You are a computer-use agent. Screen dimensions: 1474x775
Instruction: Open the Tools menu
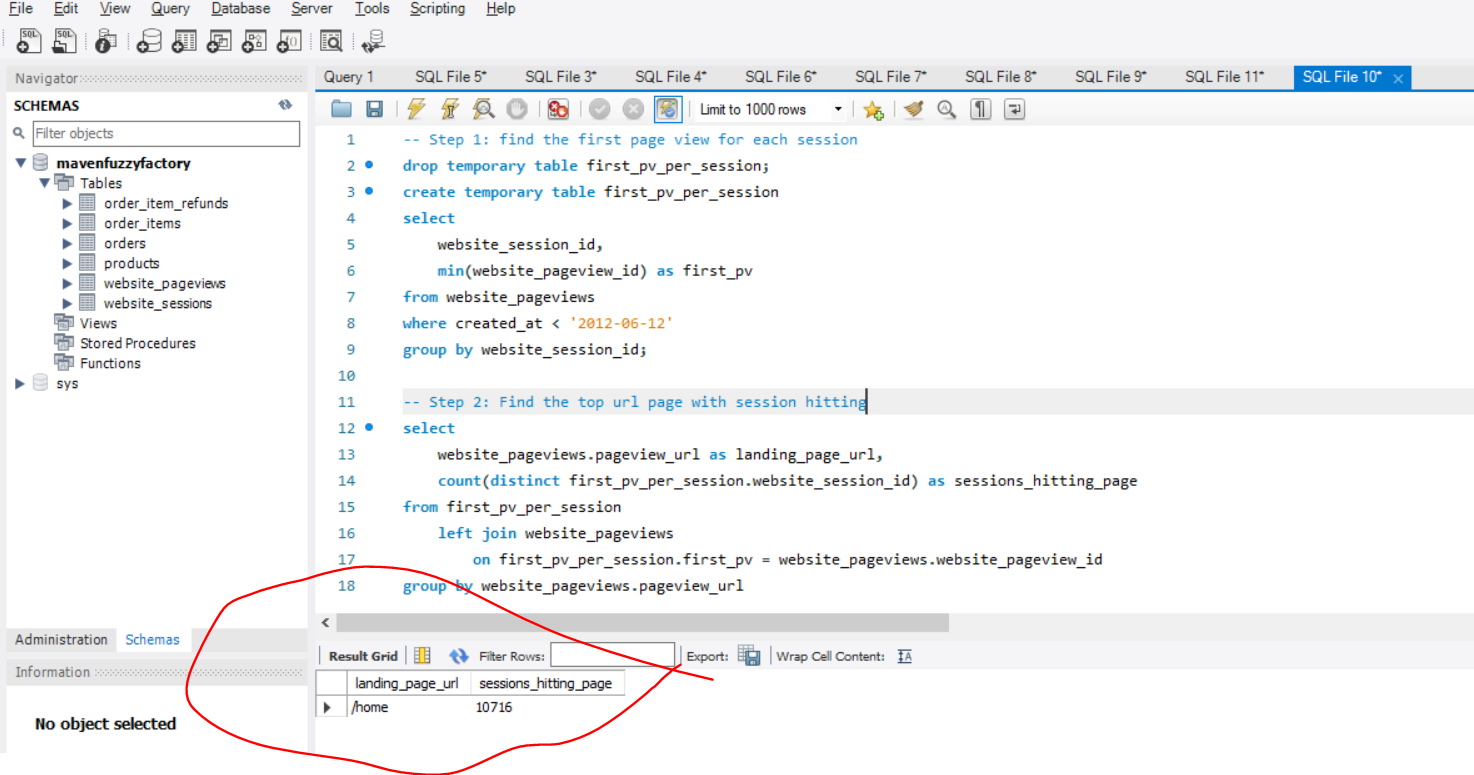(x=372, y=8)
